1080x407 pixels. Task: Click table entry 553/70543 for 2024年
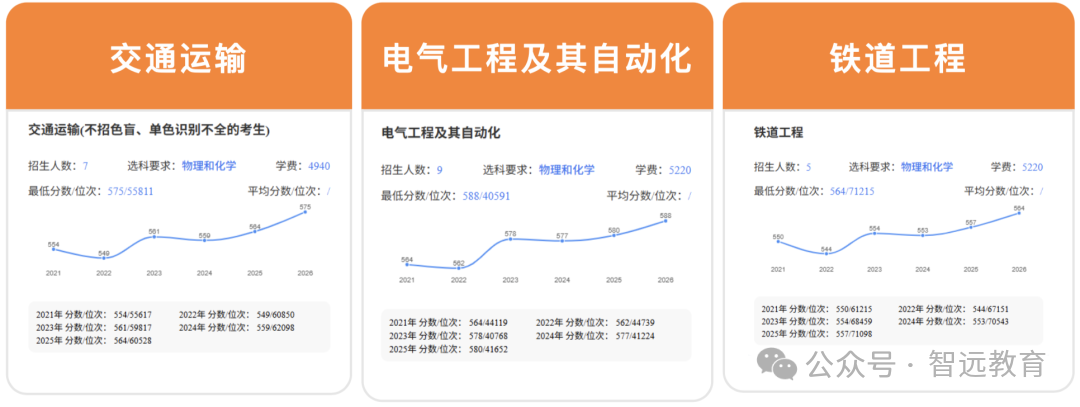[x=990, y=322]
